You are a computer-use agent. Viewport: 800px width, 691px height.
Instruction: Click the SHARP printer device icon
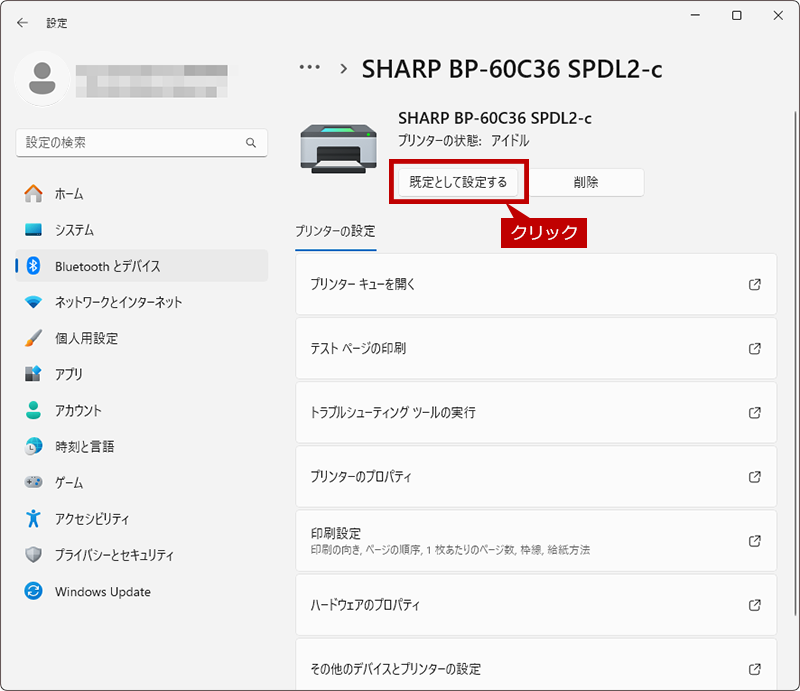[339, 146]
